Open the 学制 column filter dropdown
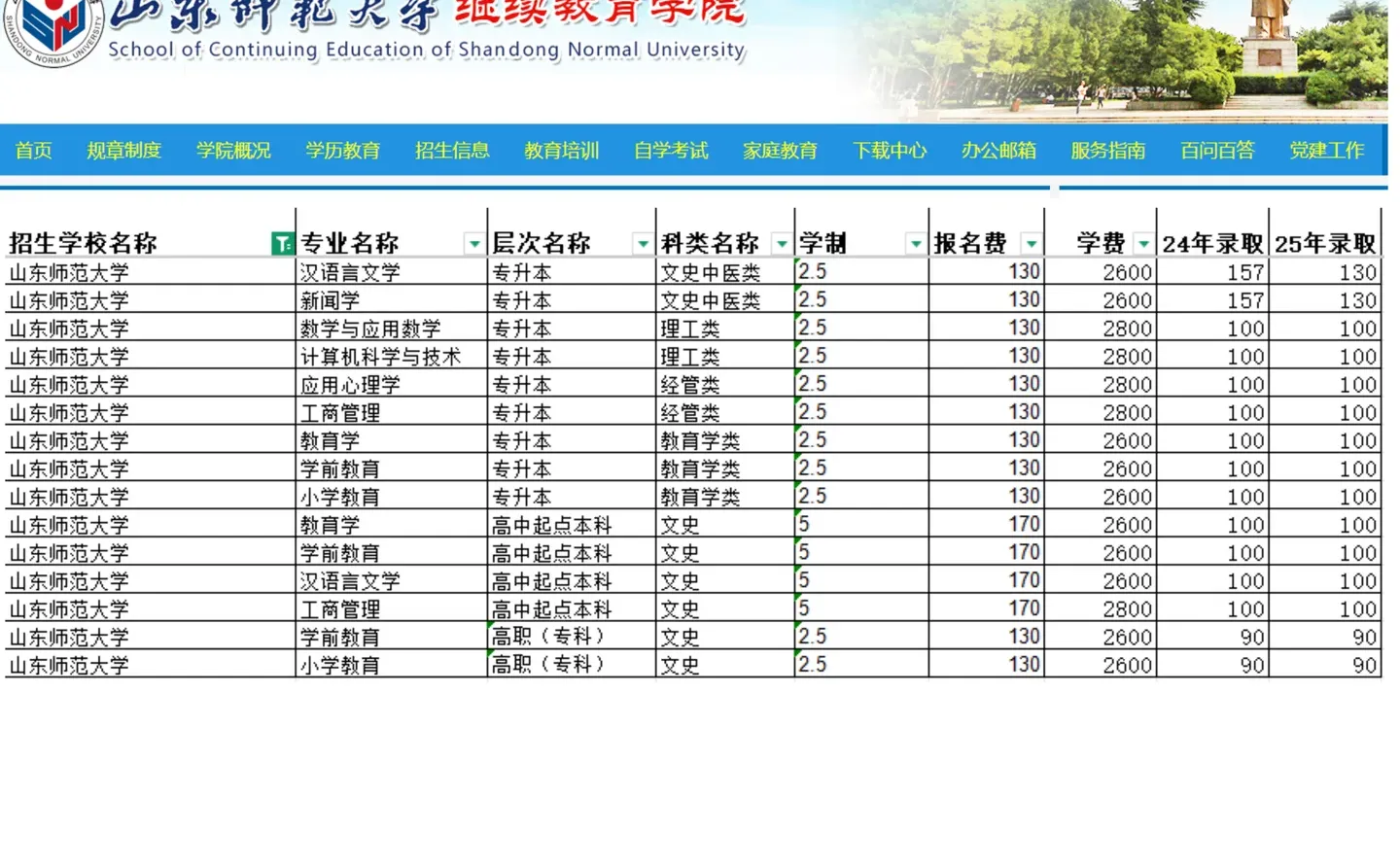 [915, 245]
